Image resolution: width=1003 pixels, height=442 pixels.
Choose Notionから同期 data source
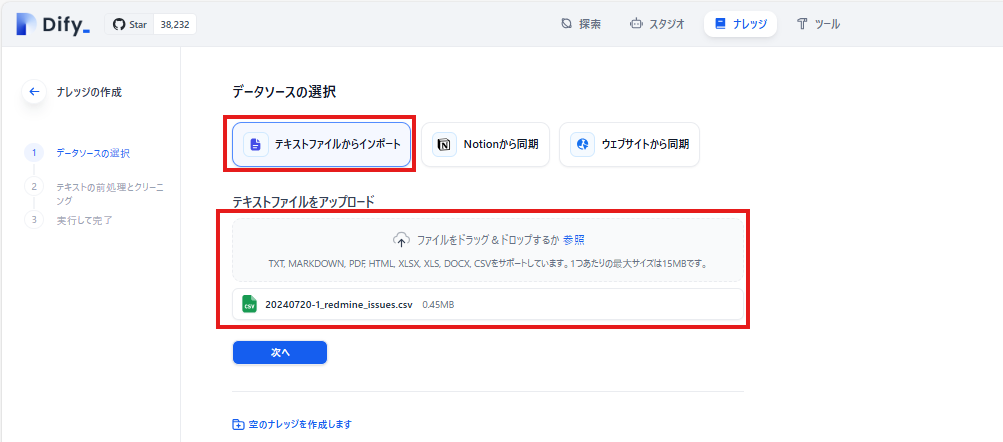[485, 145]
